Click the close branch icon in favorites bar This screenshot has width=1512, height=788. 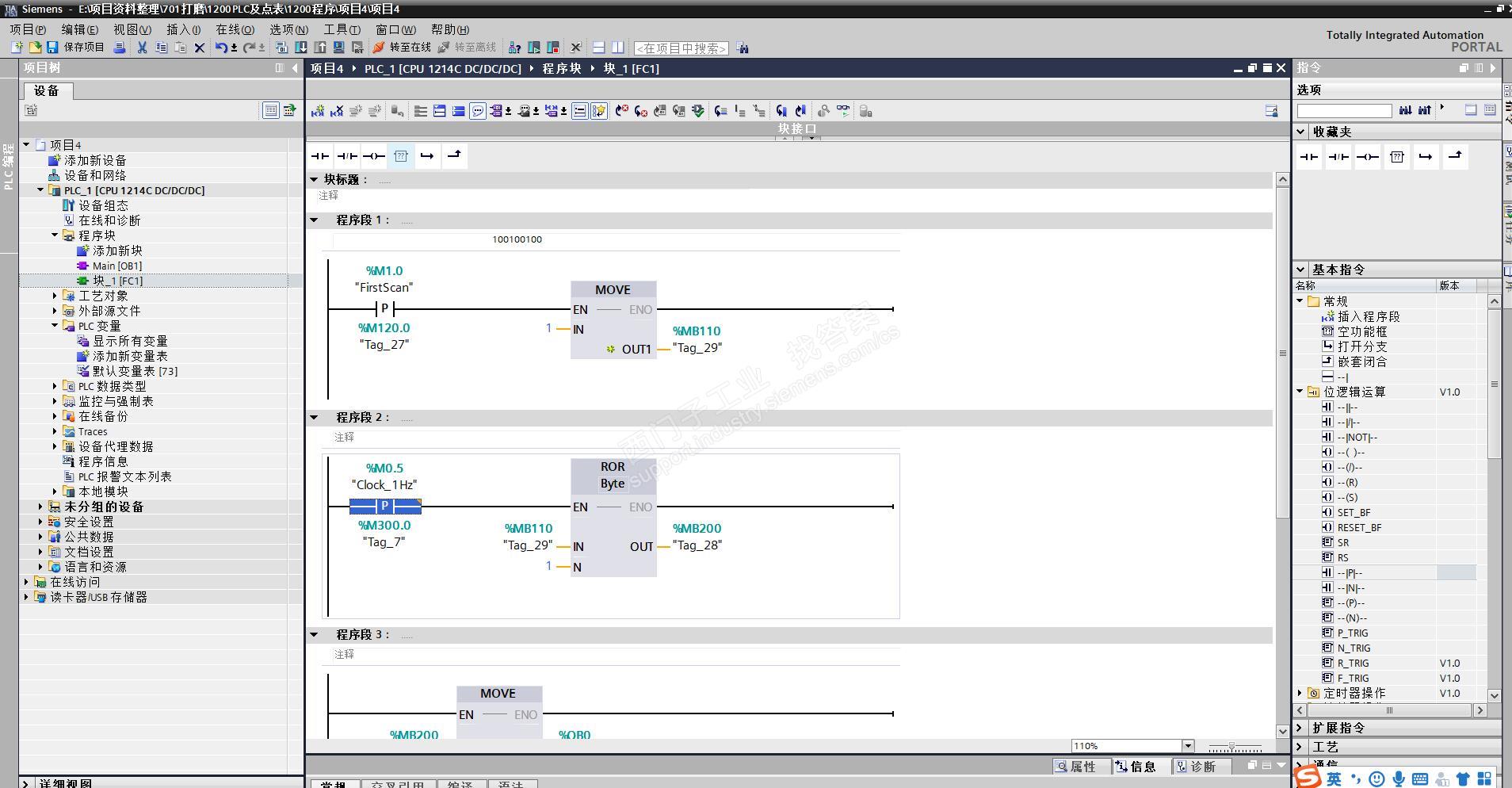point(454,156)
